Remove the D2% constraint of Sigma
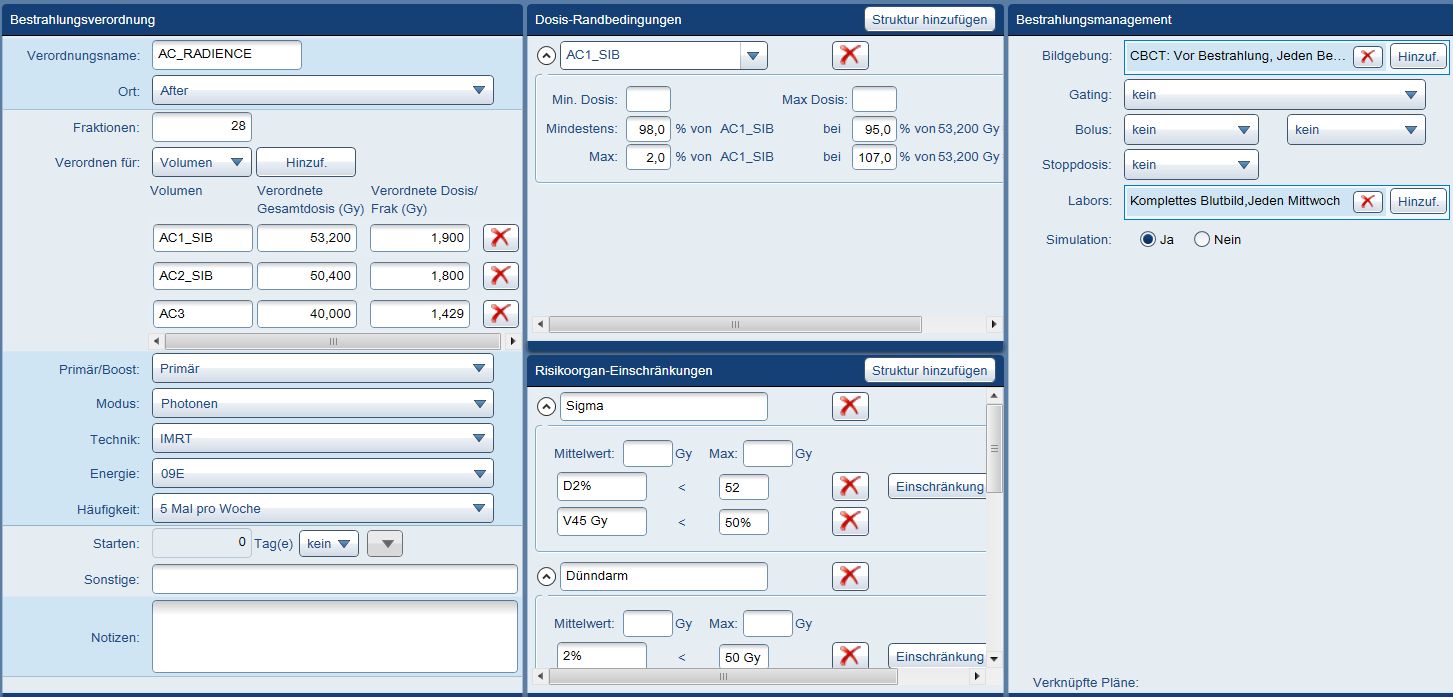1453x697 pixels. pyautogui.click(x=850, y=487)
